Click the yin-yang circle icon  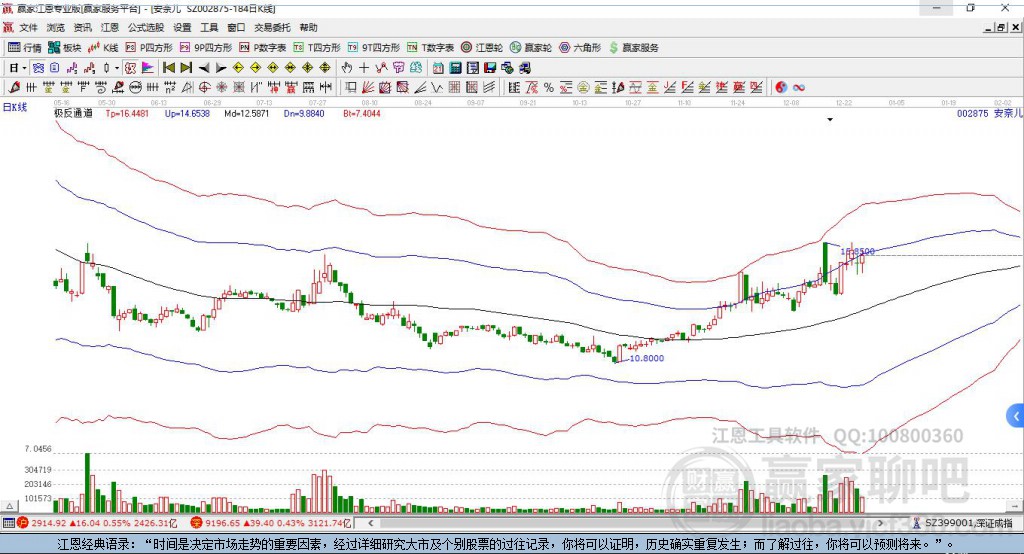(x=781, y=88)
